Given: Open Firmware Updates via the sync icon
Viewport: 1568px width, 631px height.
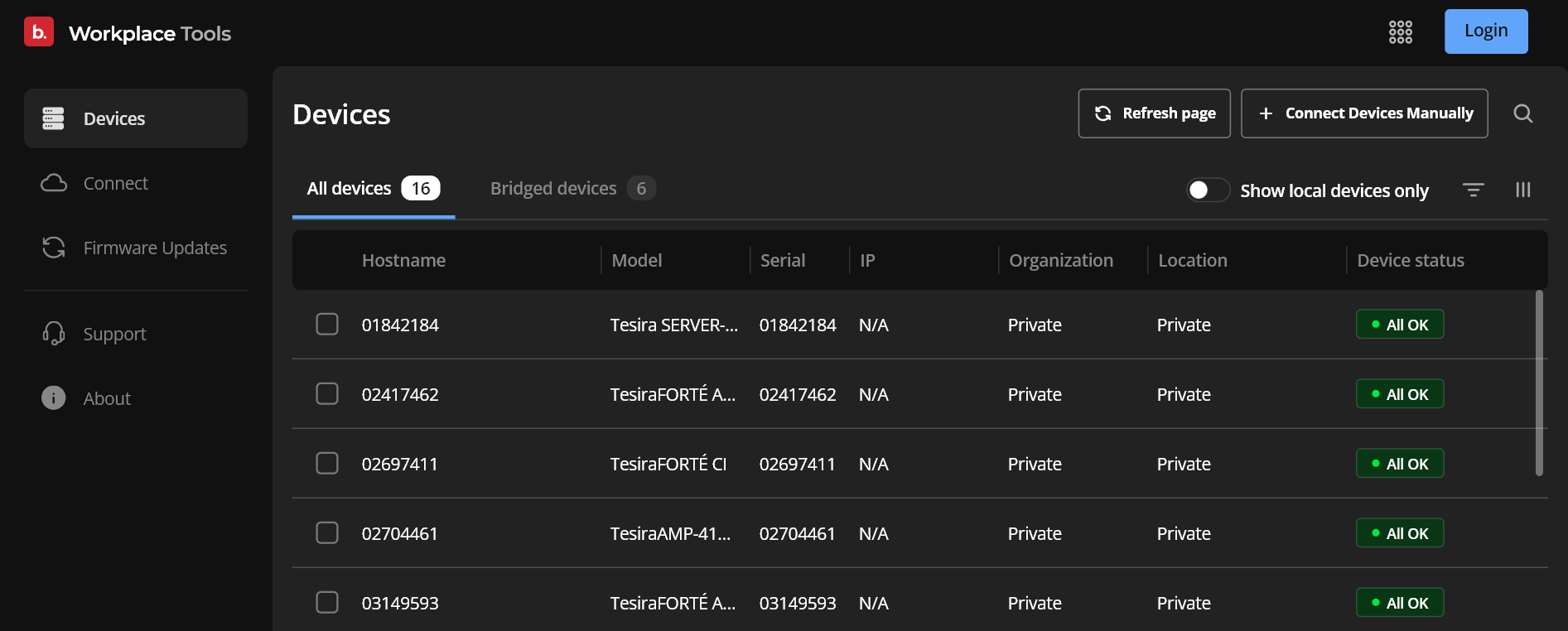Looking at the screenshot, I should [x=54, y=248].
